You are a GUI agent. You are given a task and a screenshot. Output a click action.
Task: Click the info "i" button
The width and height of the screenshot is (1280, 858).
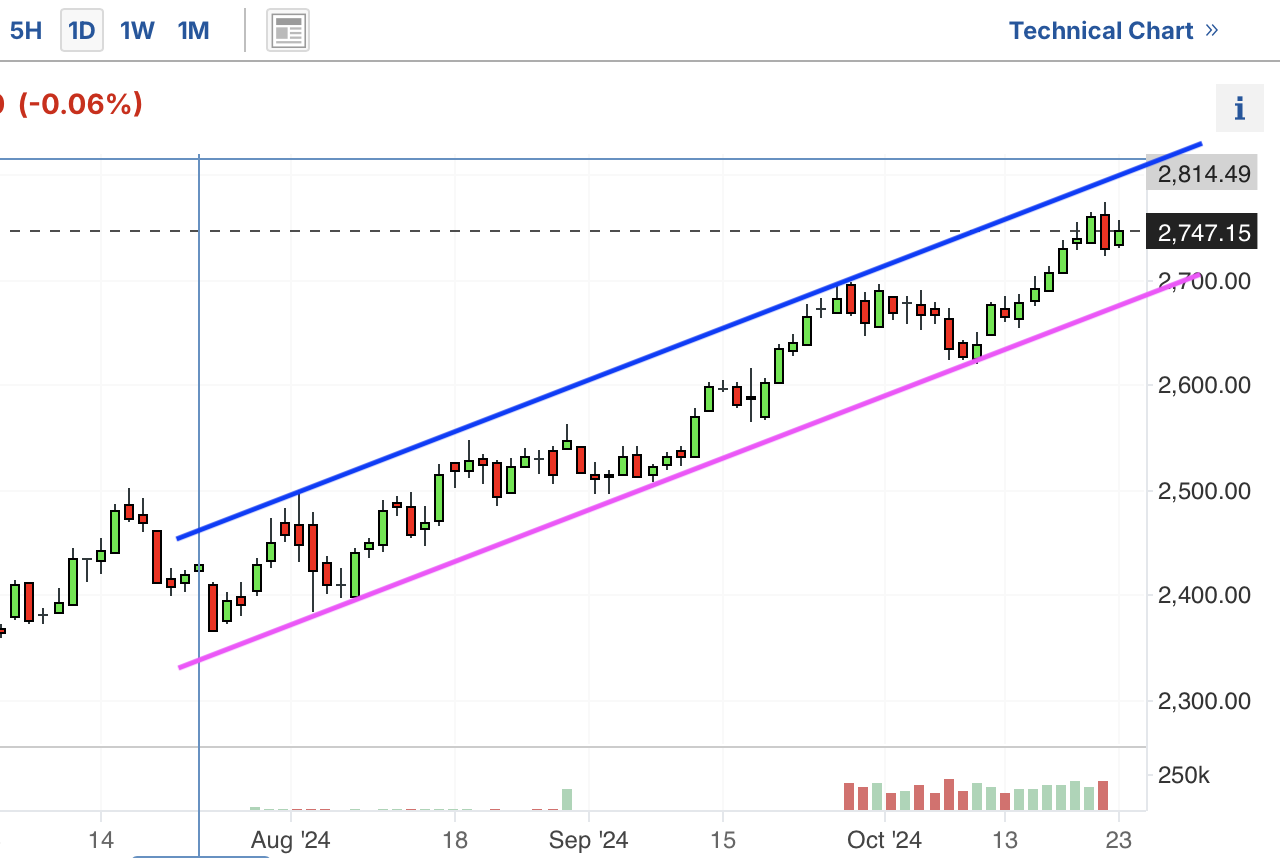coord(1239,108)
